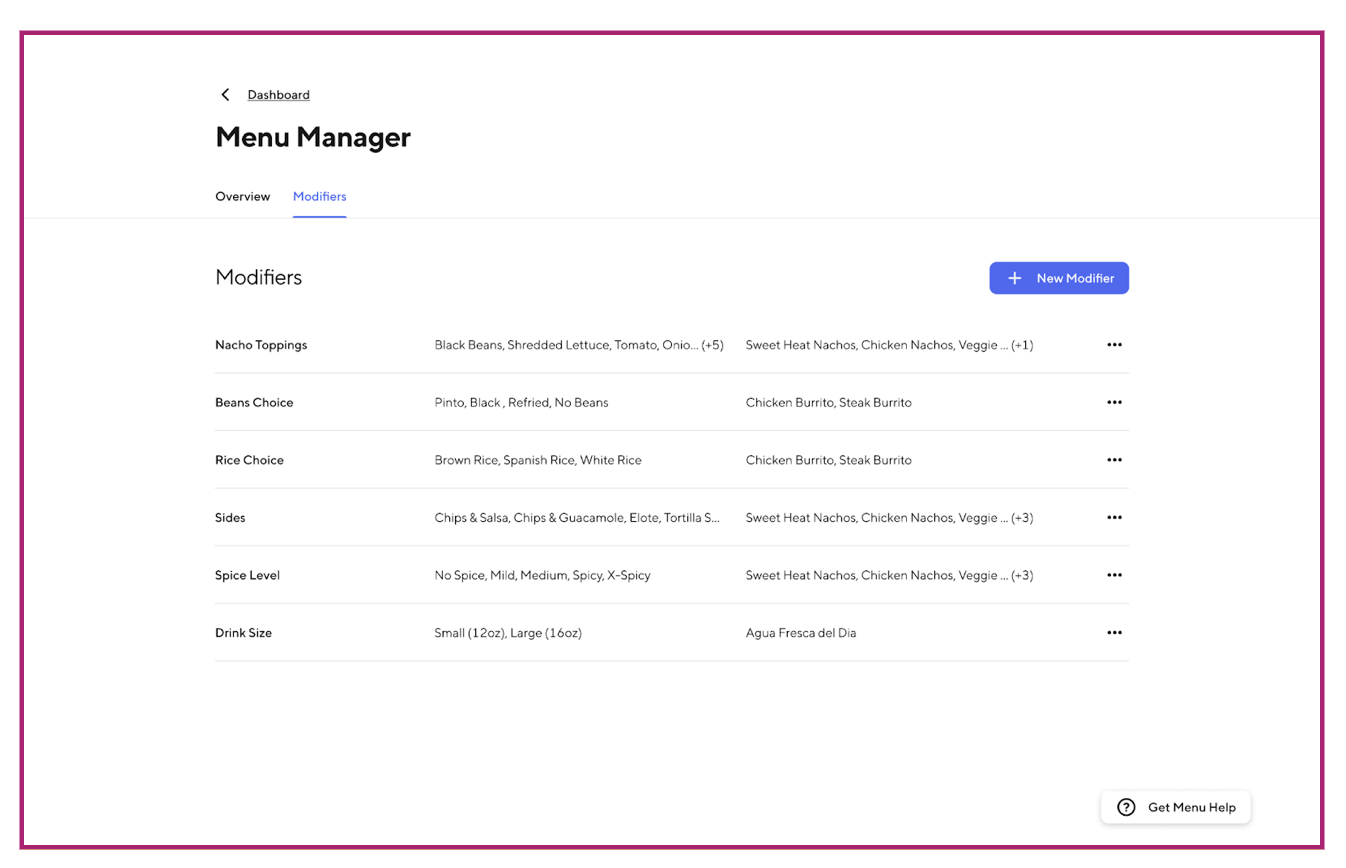Select the Nacho Toppings modifier name
This screenshot has height=868, width=1346.
point(261,345)
